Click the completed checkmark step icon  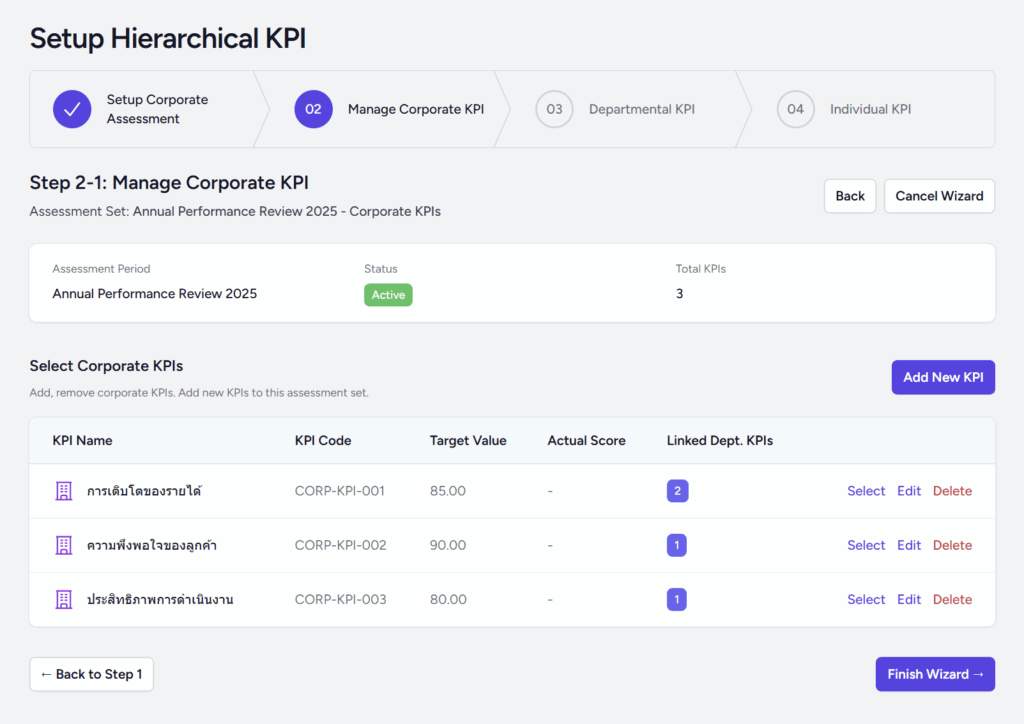tap(72, 109)
